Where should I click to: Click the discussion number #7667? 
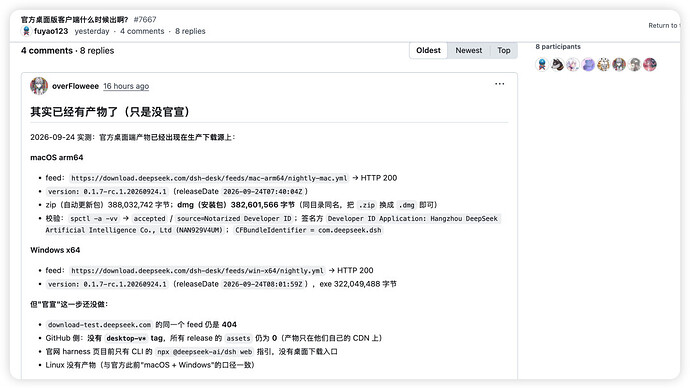pos(145,19)
